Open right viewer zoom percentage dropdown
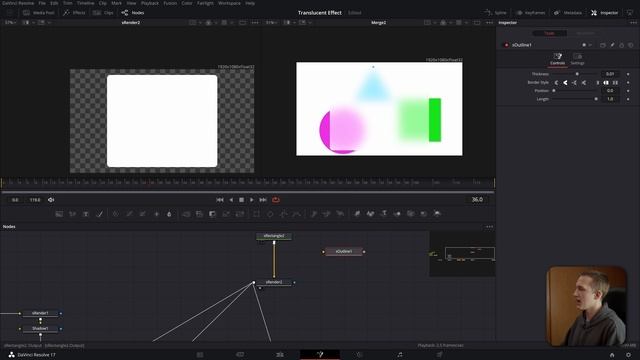The width and height of the screenshot is (640, 360). (x=272, y=23)
